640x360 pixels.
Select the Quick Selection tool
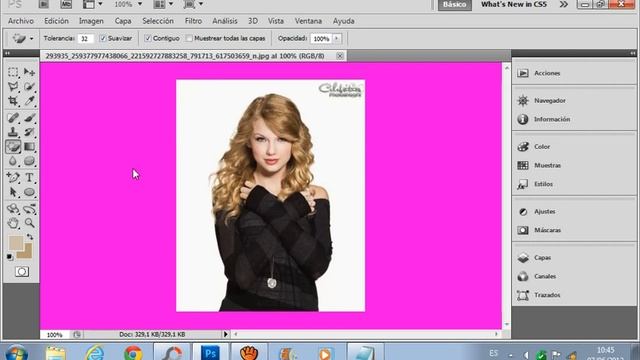pyautogui.click(x=29, y=87)
